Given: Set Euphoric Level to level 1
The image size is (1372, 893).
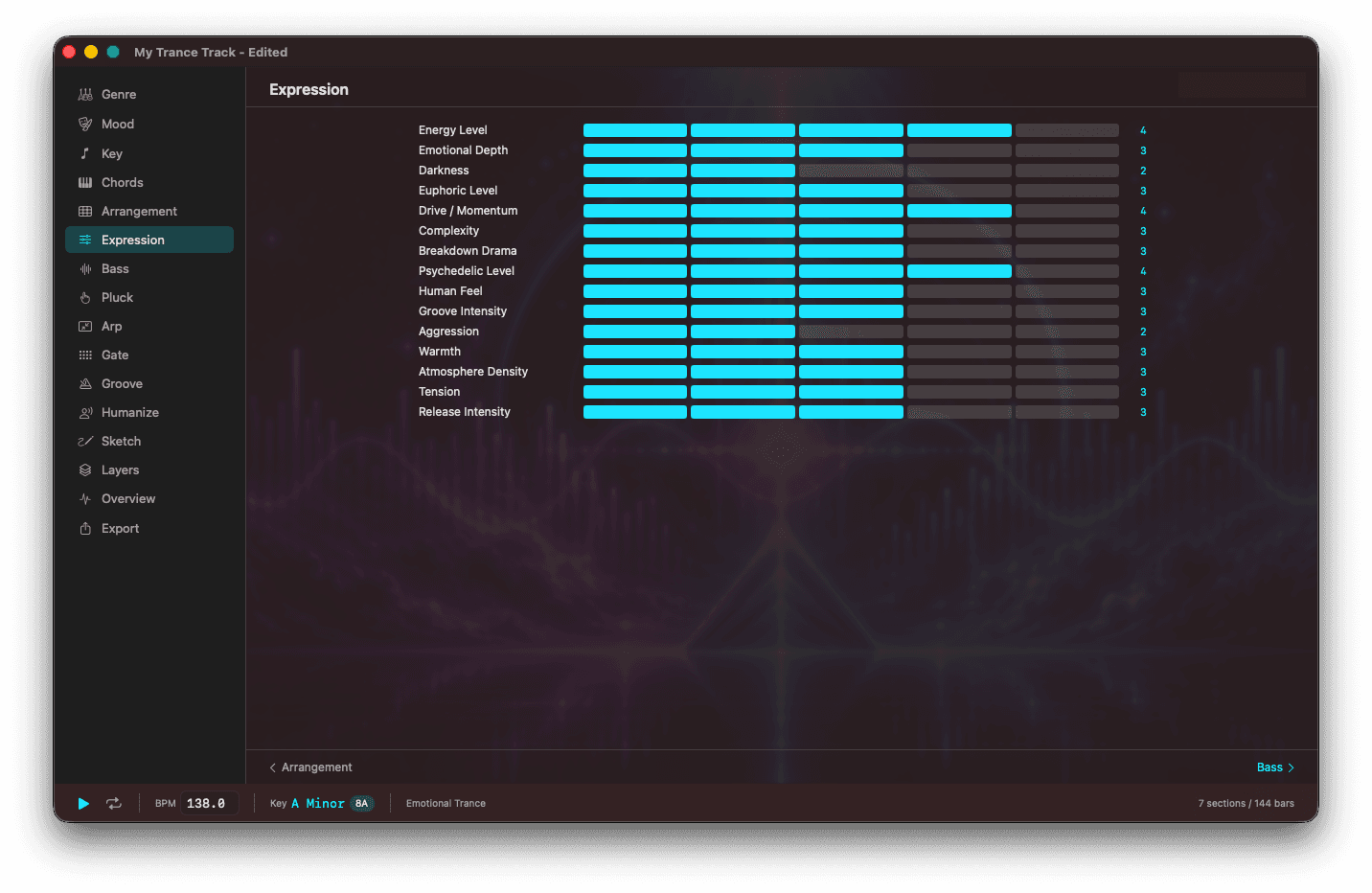Looking at the screenshot, I should tap(634, 191).
